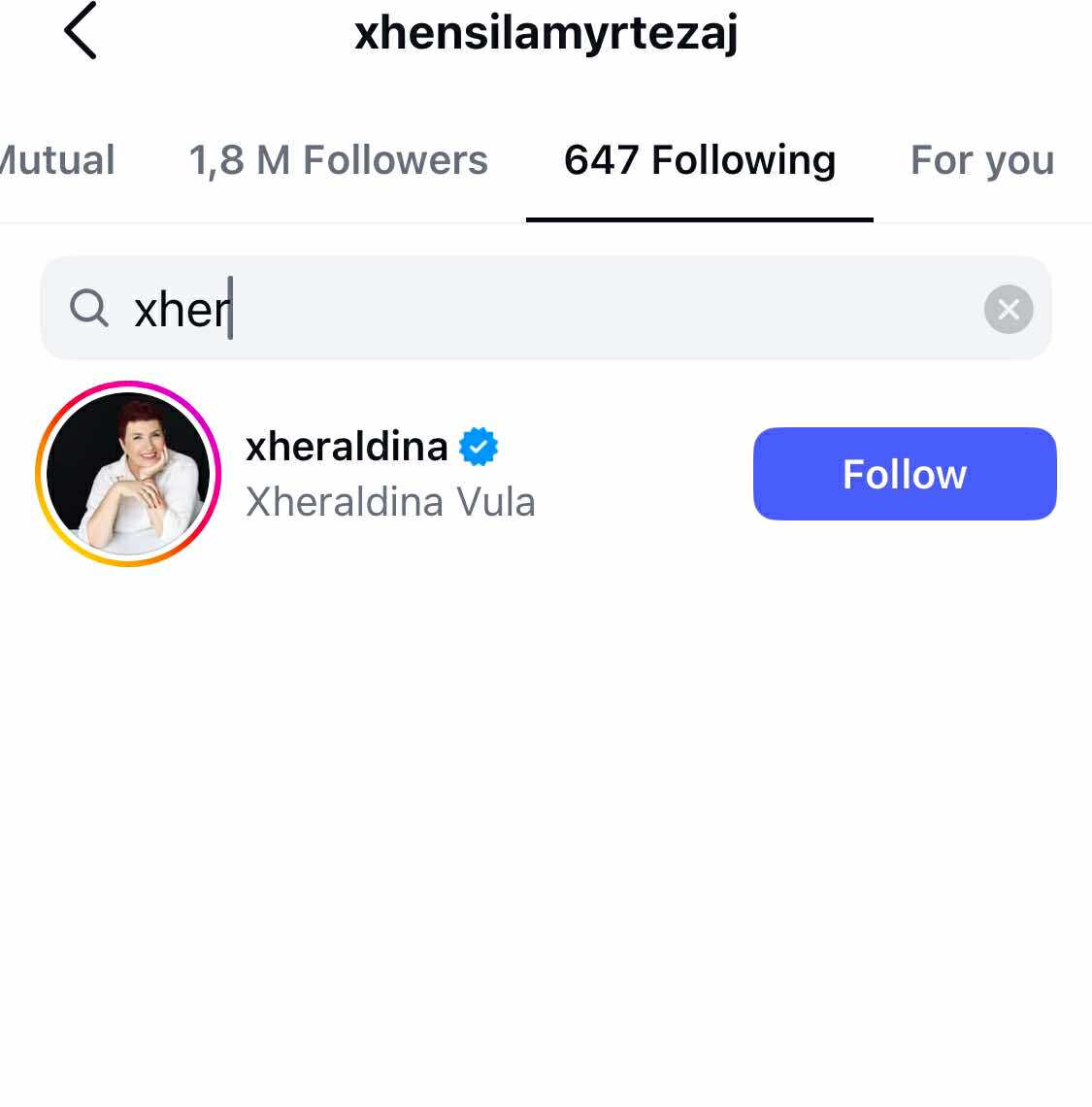This screenshot has height=1107, width=1092.
Task: Tap the xhensilamyrtezaj title at top
Action: click(546, 33)
